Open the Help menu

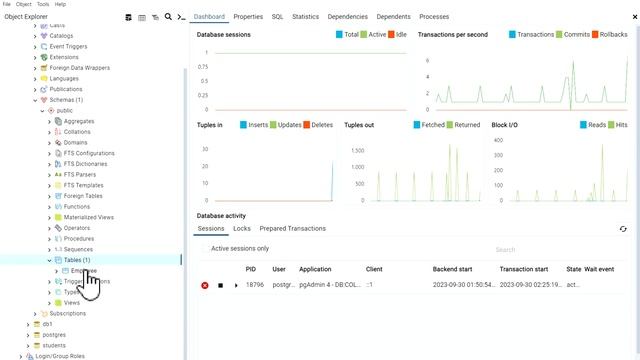[x=60, y=4]
